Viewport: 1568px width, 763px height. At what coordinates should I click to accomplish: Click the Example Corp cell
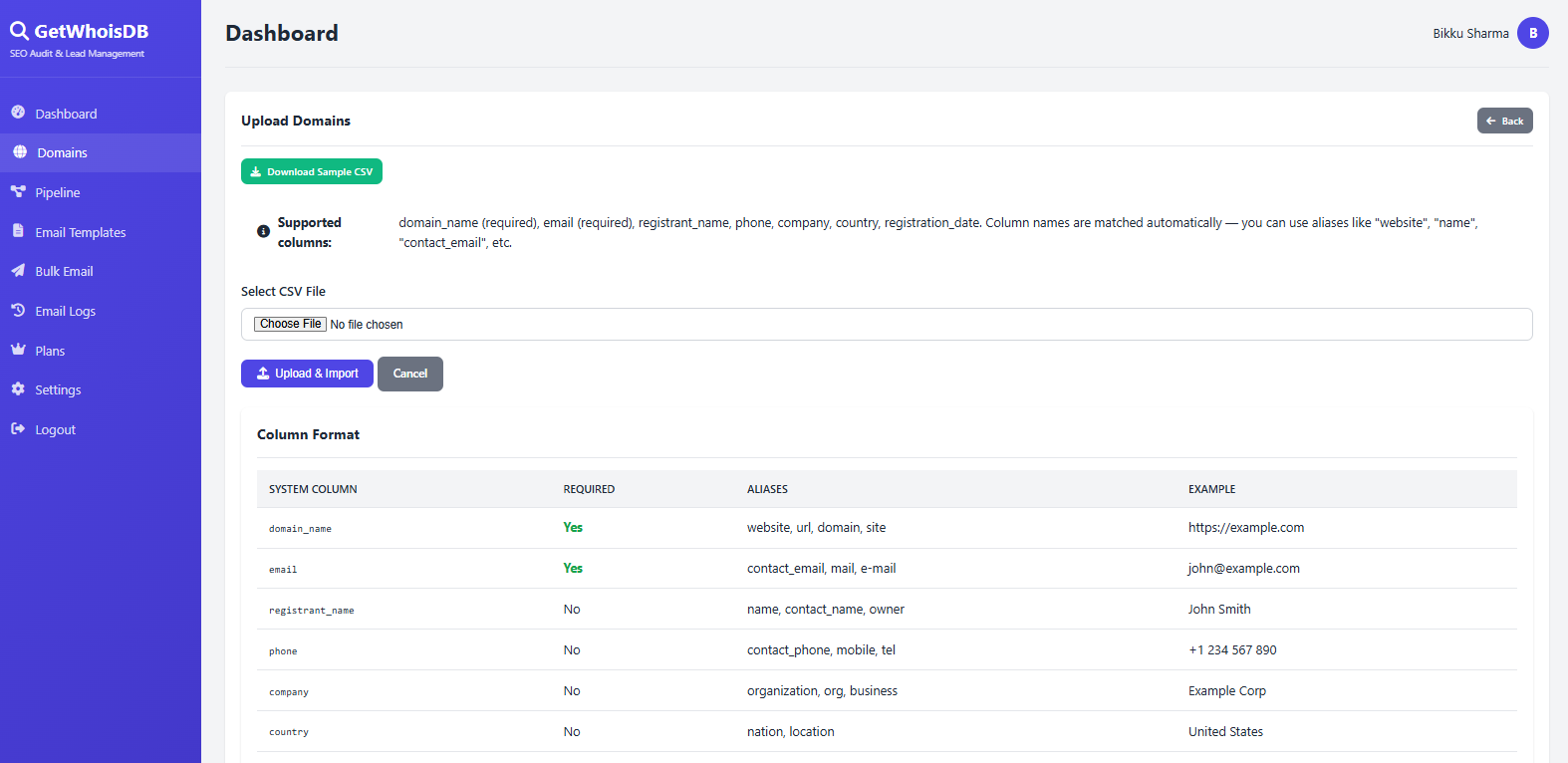pos(1227,691)
